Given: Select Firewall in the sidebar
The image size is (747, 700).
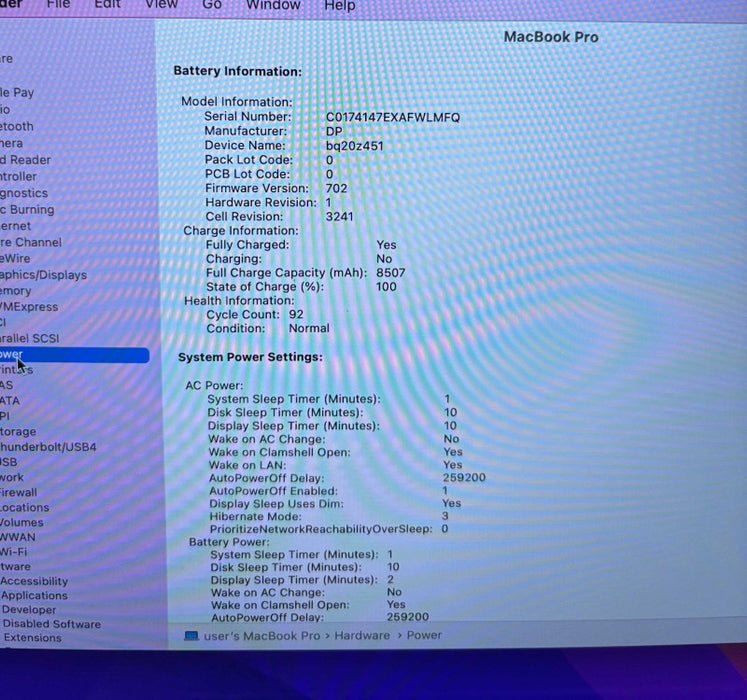Looking at the screenshot, I should [19, 492].
